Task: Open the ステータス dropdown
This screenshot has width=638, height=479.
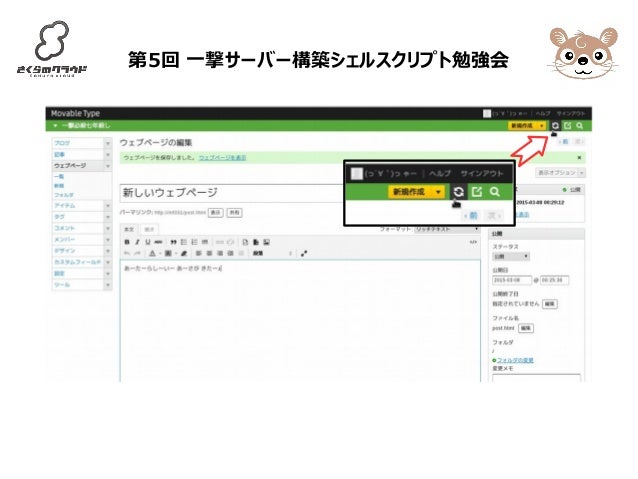Action: pyautogui.click(x=511, y=256)
